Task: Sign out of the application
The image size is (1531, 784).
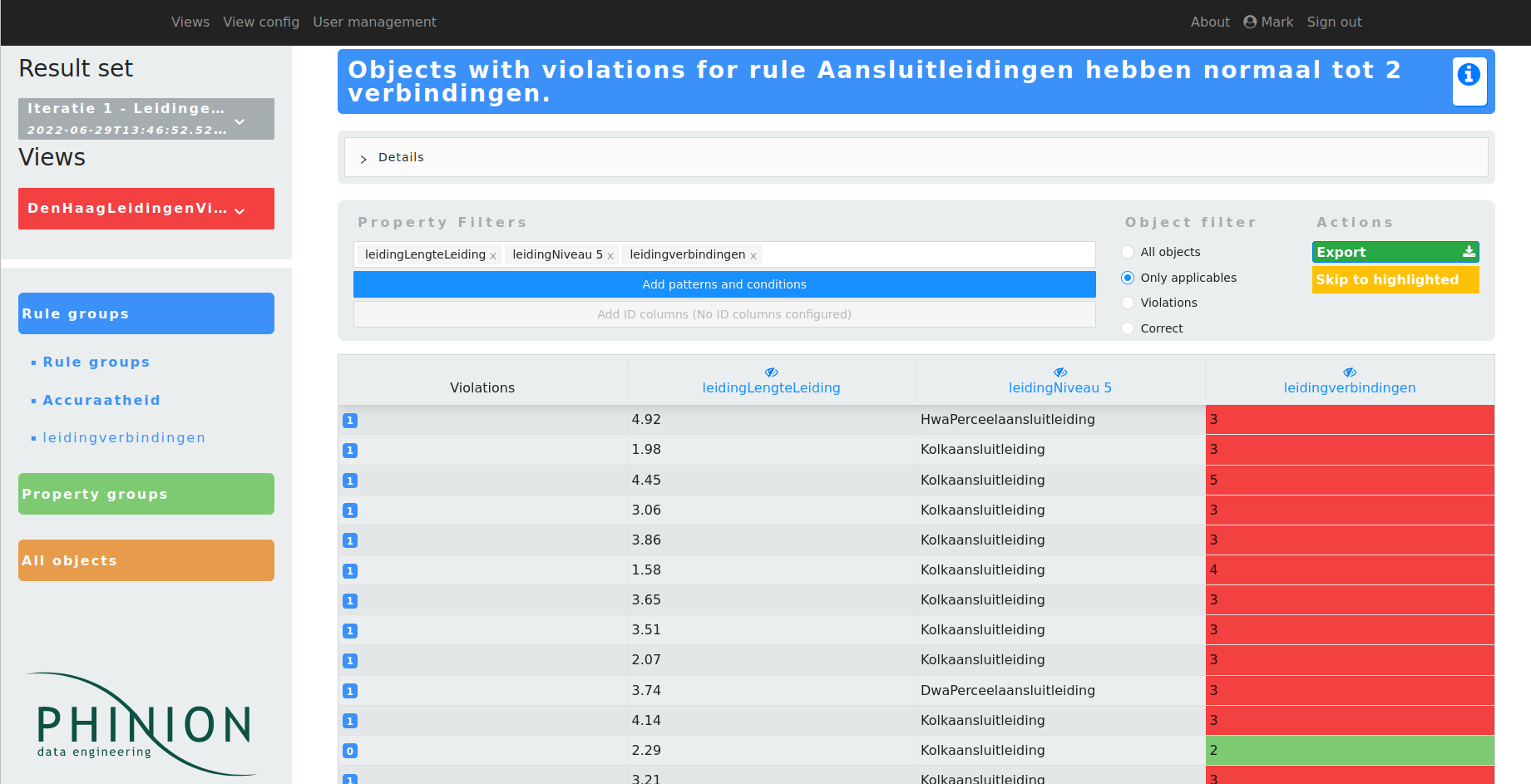Action: 1334,22
